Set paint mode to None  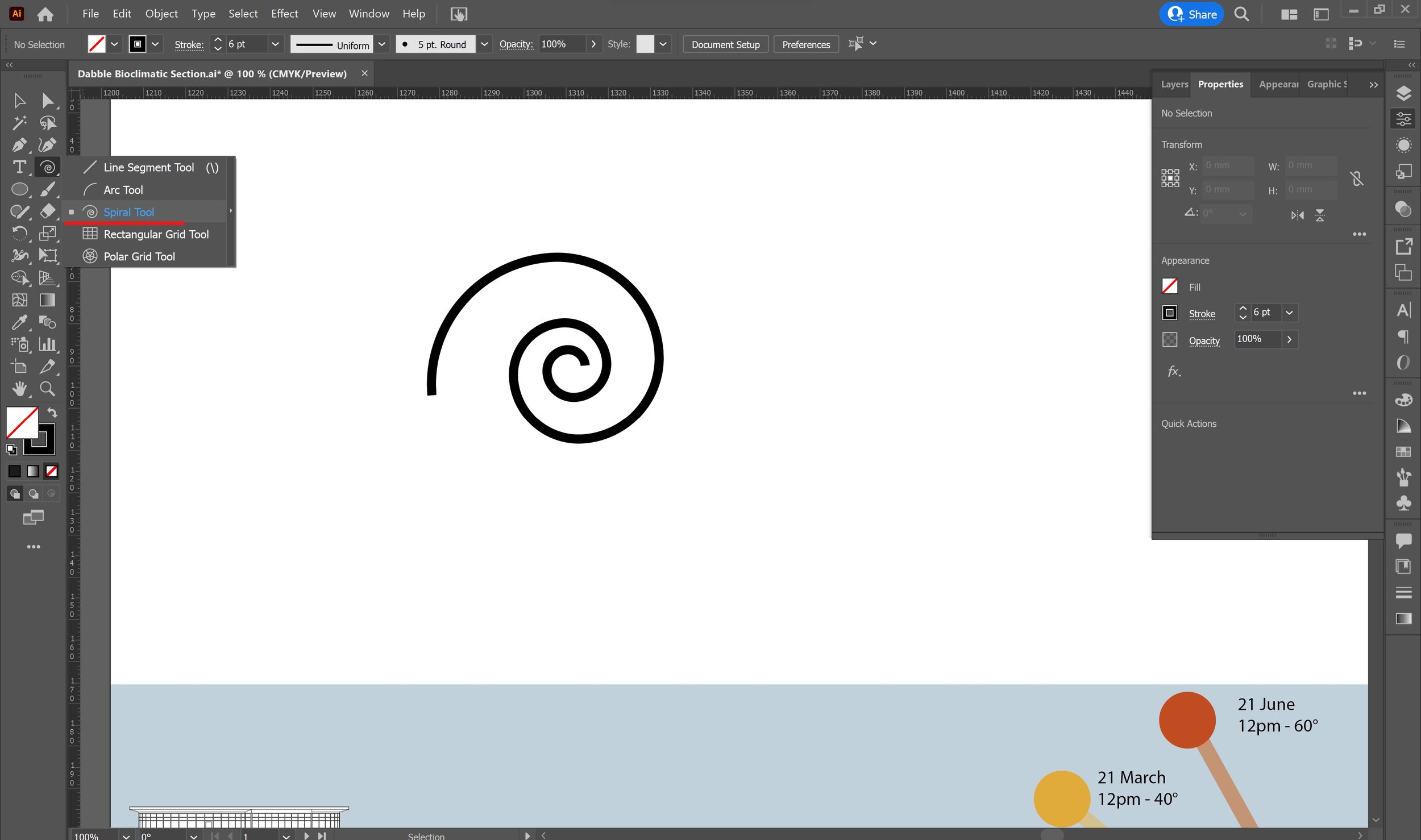tap(52, 471)
